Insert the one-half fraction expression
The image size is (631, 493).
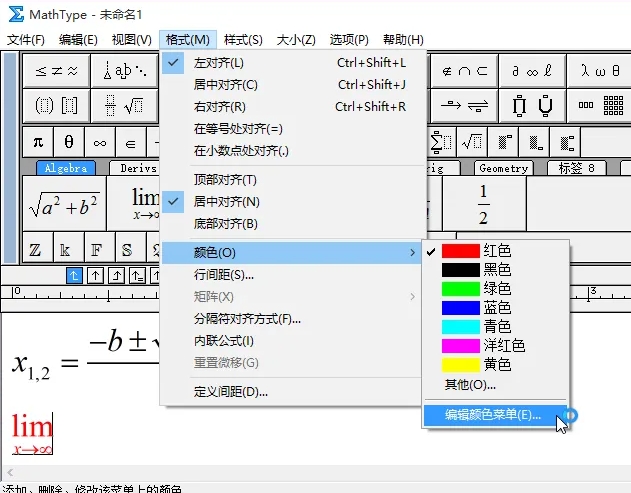point(484,203)
